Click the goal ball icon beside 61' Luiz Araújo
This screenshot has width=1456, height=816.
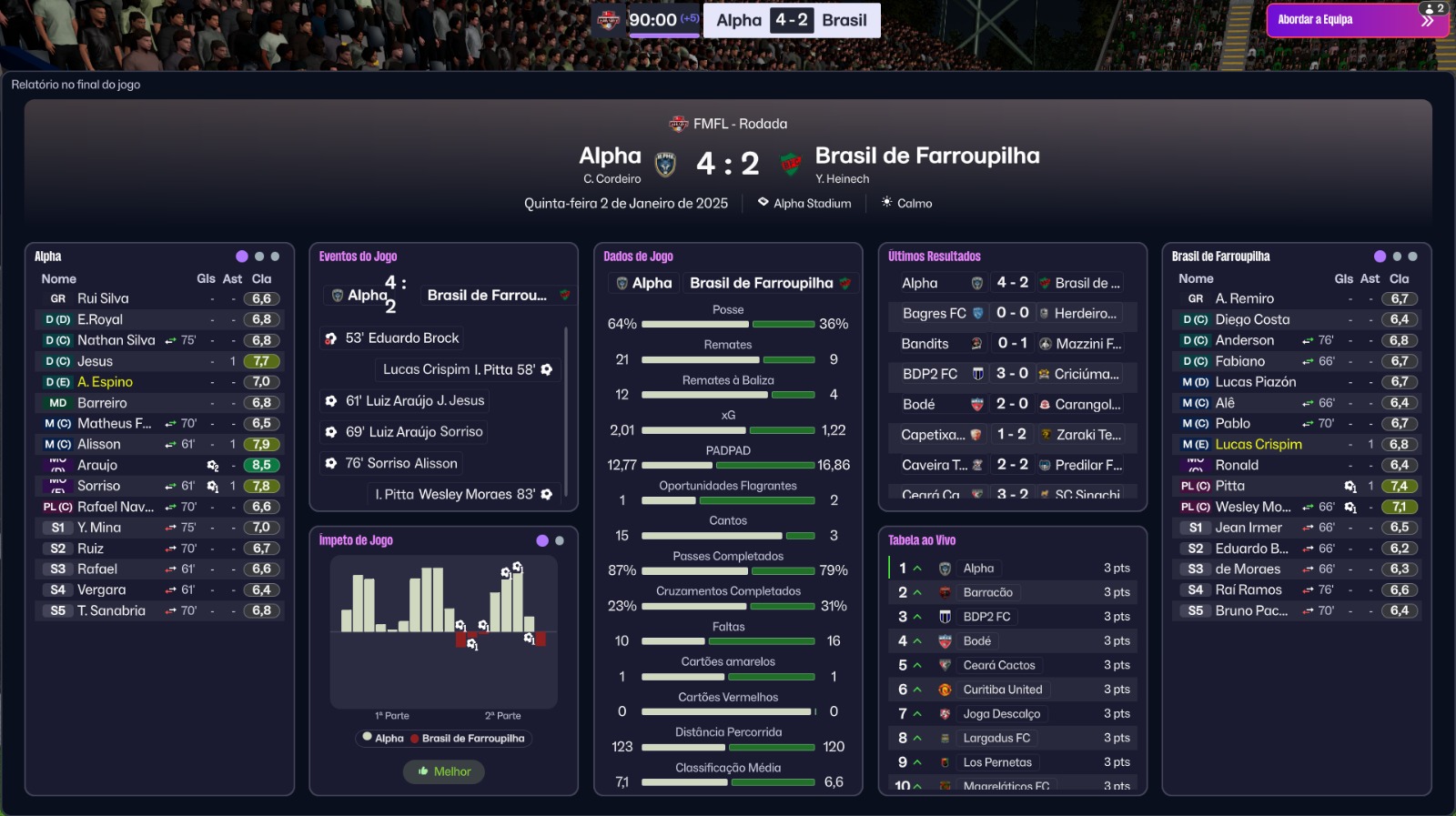(x=331, y=401)
